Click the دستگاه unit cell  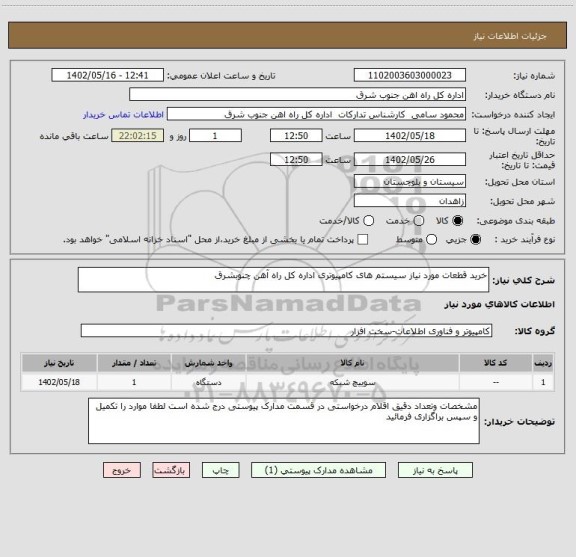point(208,382)
